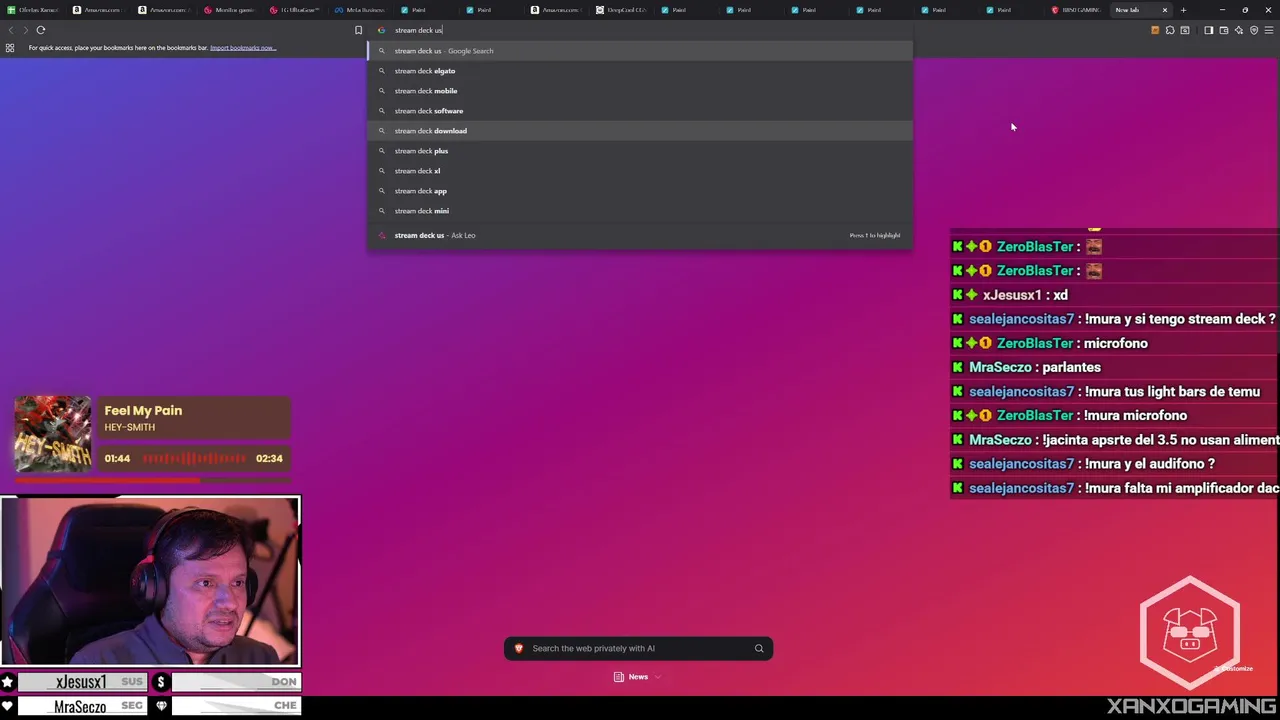Click the song progress waveform bar
1280x720 pixels.
click(194, 459)
